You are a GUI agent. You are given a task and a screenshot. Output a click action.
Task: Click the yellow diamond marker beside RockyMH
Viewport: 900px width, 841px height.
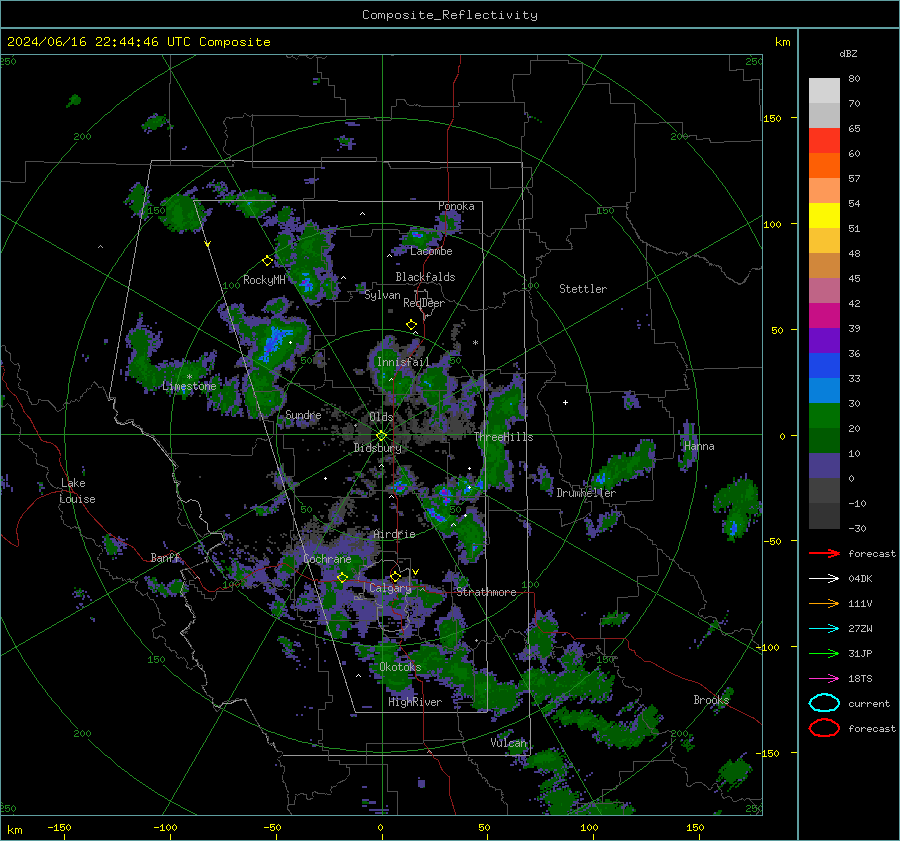point(267,261)
